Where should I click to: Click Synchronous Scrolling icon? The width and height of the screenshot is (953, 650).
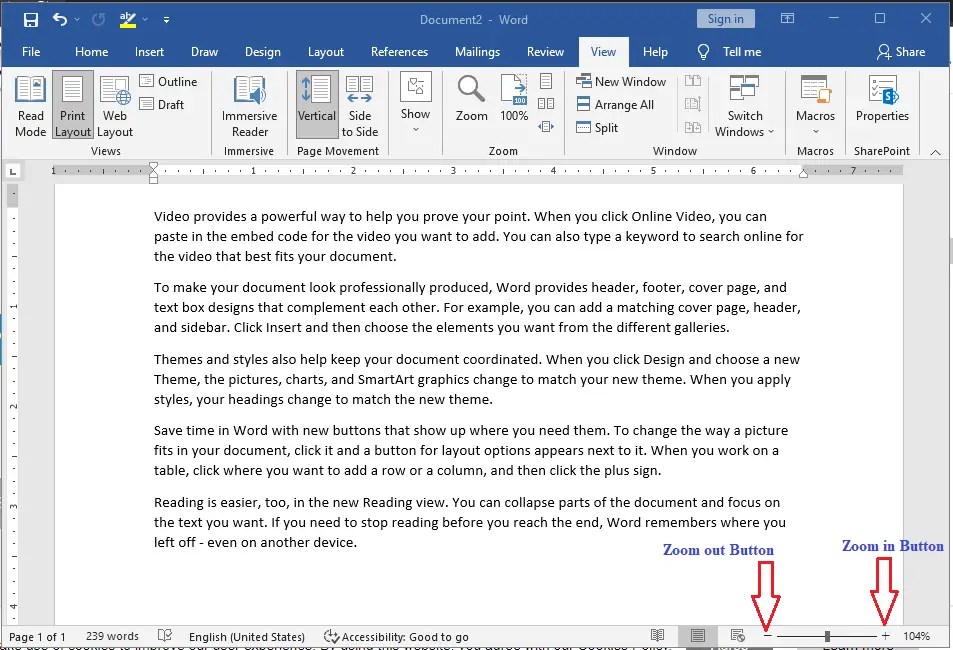coord(693,104)
